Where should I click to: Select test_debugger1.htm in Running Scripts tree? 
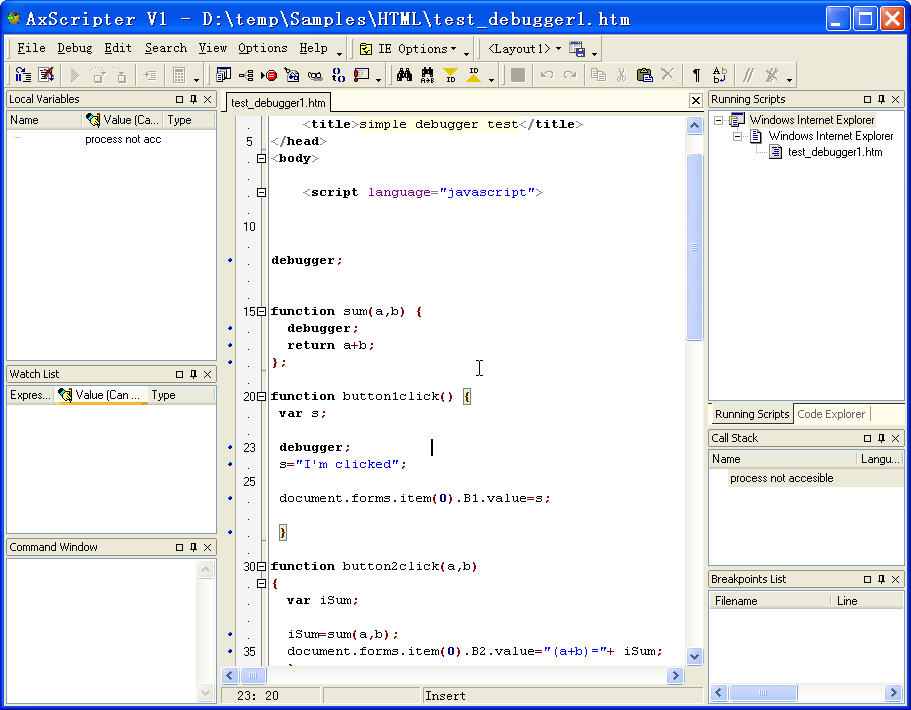click(x=834, y=152)
